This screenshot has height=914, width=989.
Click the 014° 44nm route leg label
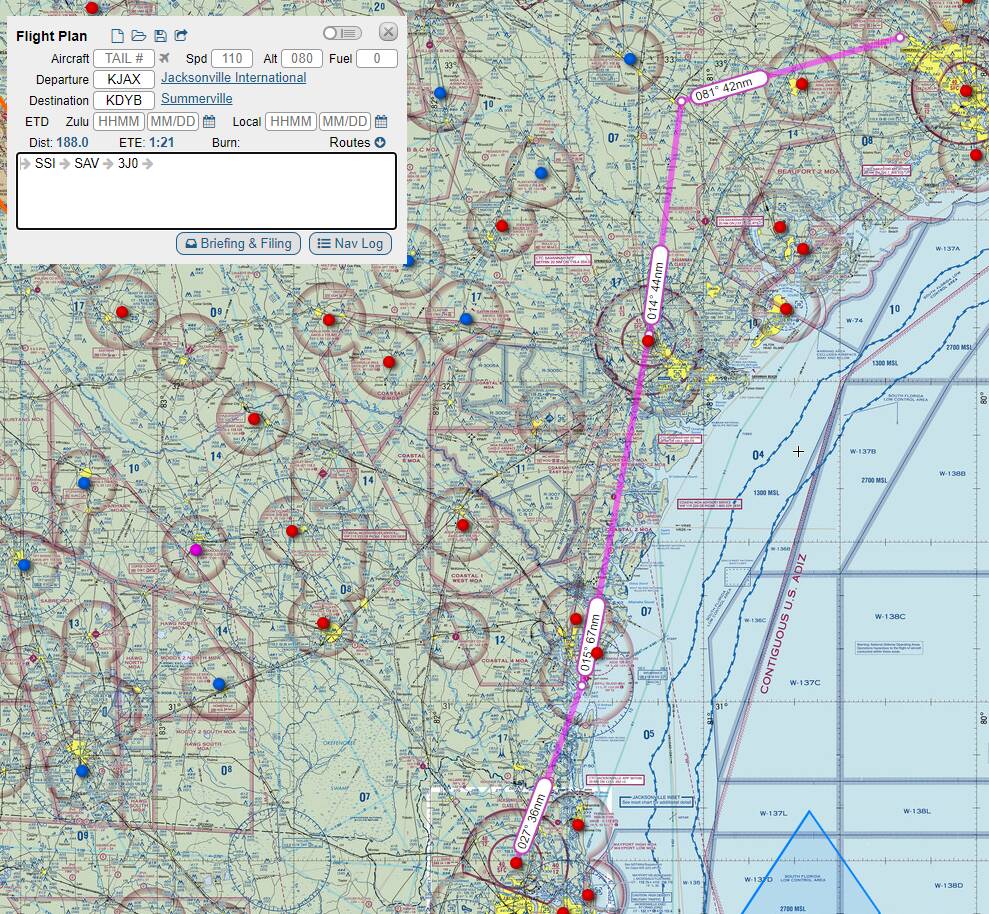pyautogui.click(x=655, y=284)
